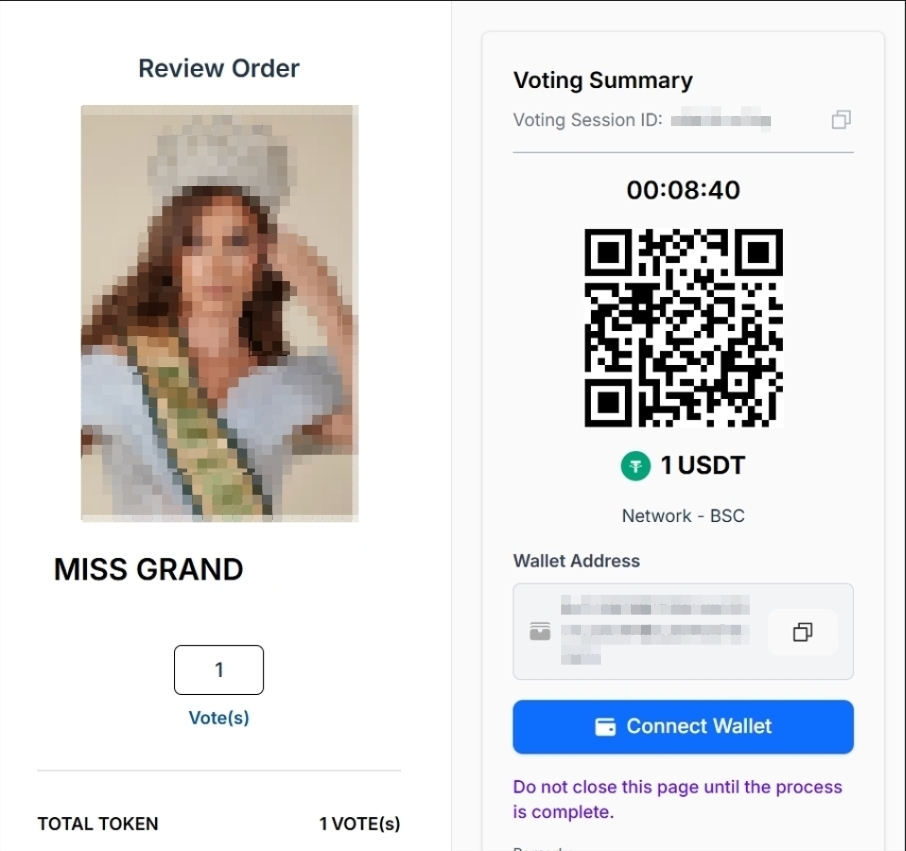Click the green Tether USDT logo

pos(635,465)
